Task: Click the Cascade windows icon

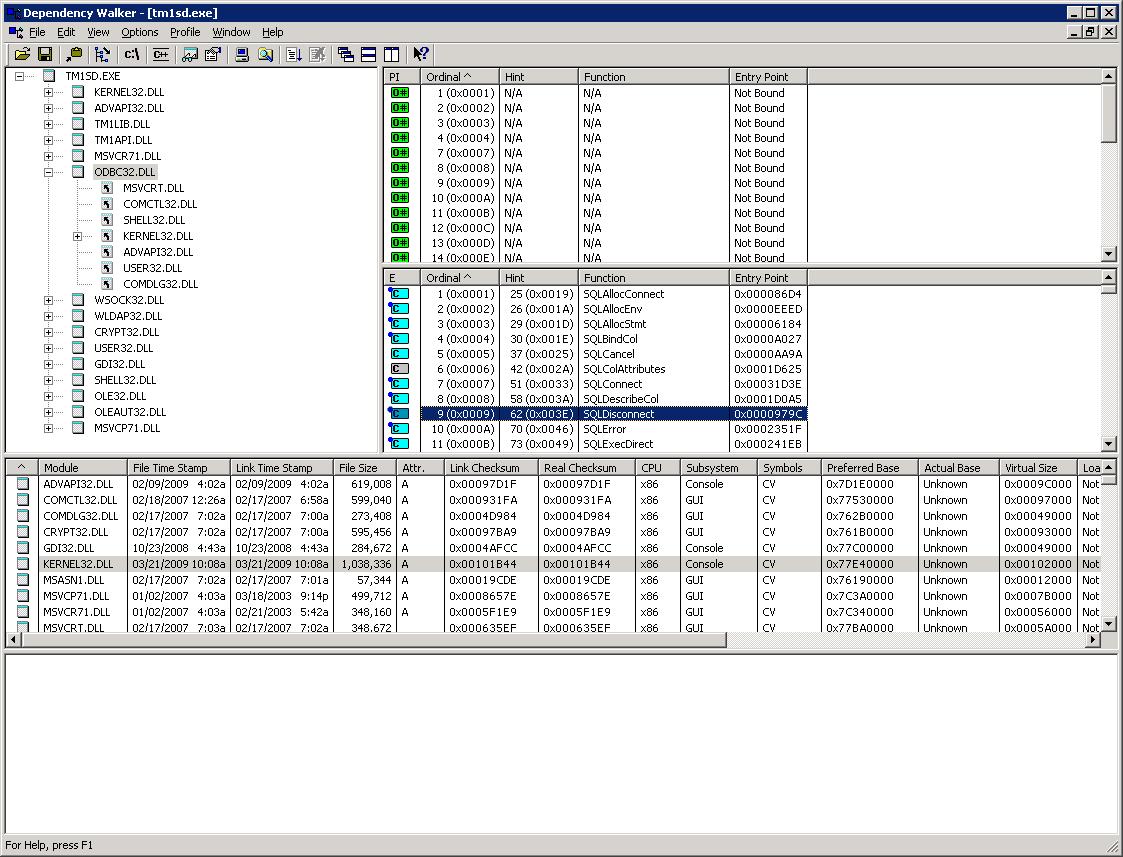Action: (346, 54)
